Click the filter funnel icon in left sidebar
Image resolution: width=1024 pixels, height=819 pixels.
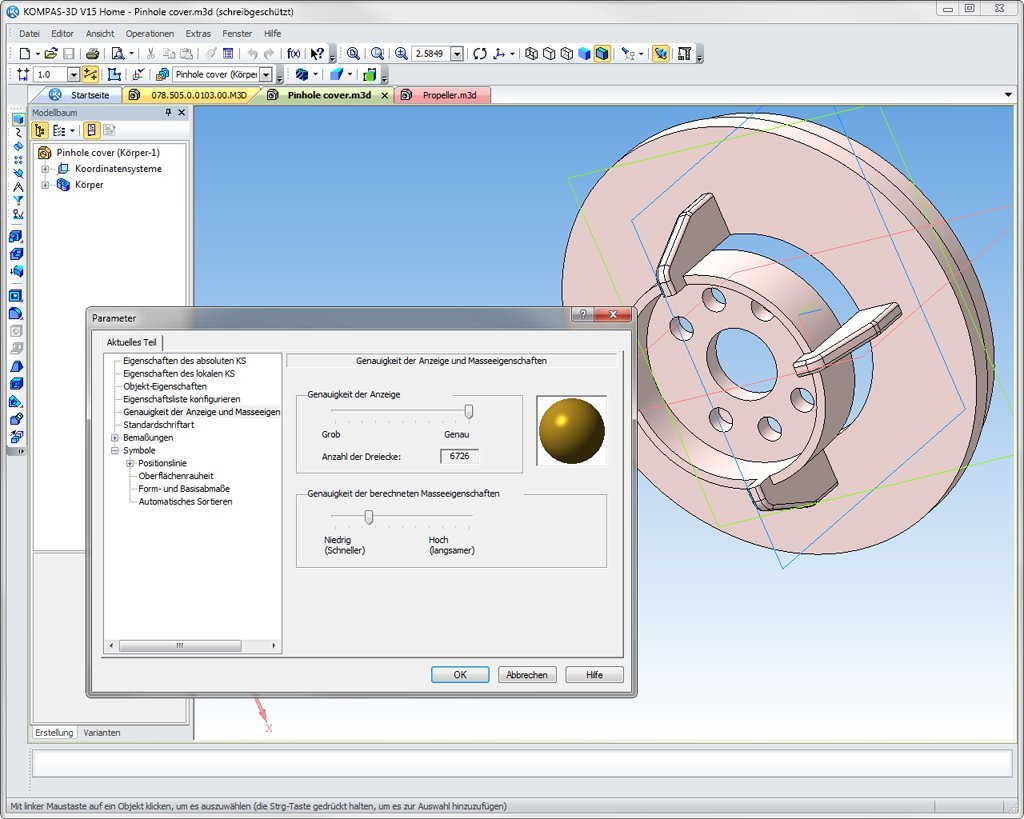coord(18,200)
